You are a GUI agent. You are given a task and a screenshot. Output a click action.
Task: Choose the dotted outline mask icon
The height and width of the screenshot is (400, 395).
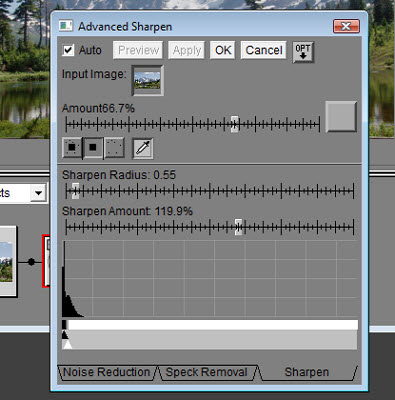point(114,148)
